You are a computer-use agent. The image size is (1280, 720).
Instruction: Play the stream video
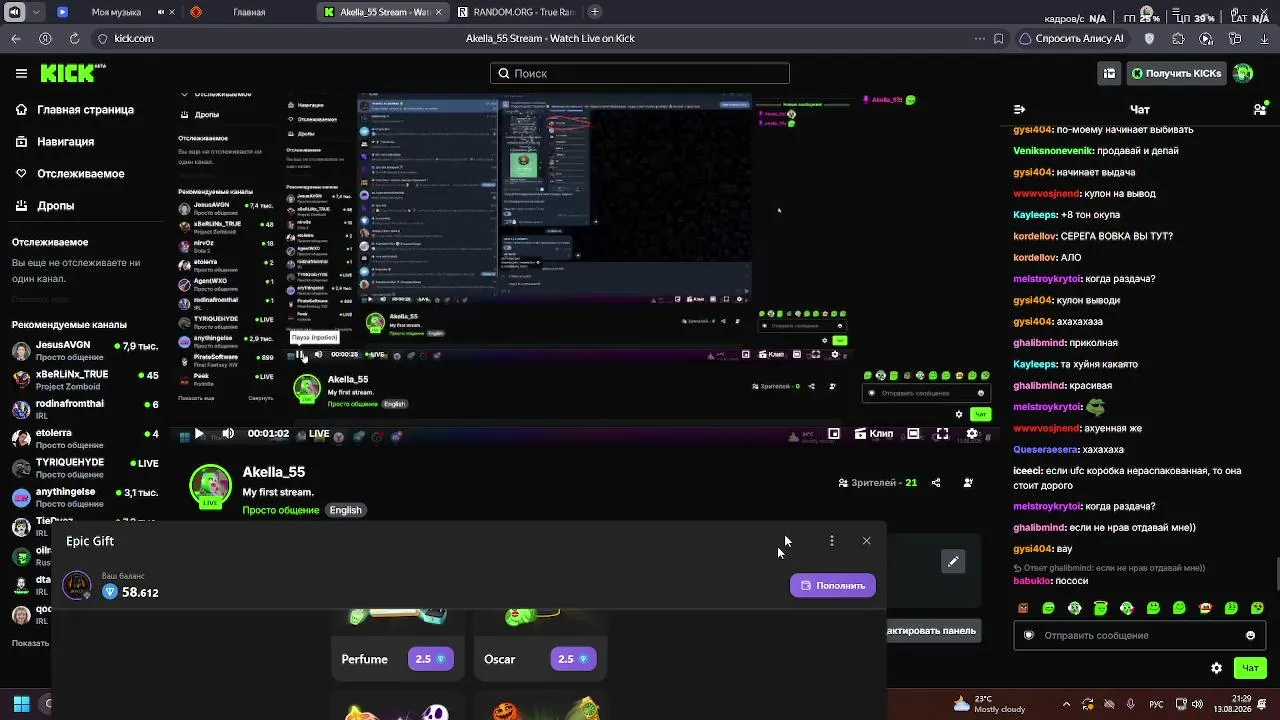pyautogui.click(x=199, y=434)
